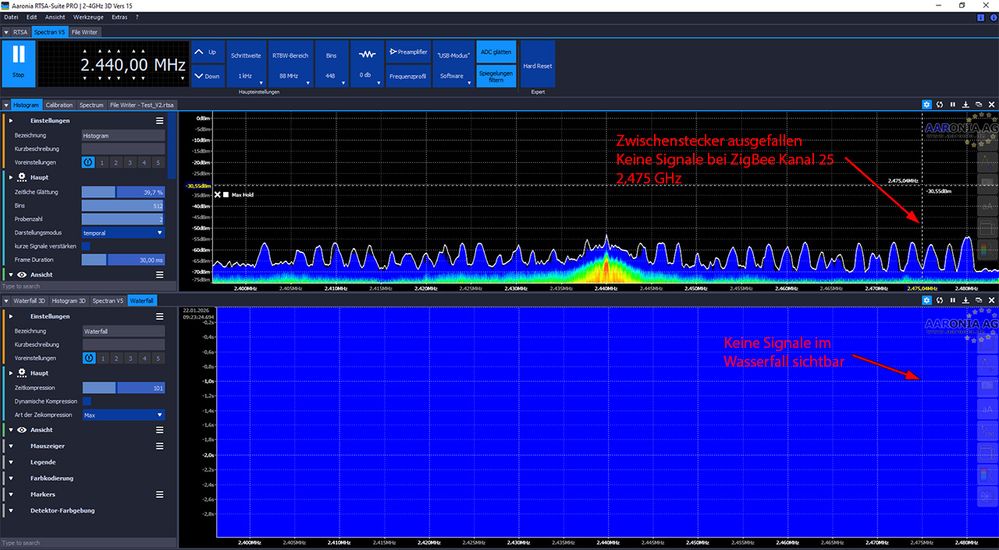This screenshot has width=999, height=550.
Task: Click the Kurzbeschreibung input field in Histogram
Action: 122,148
